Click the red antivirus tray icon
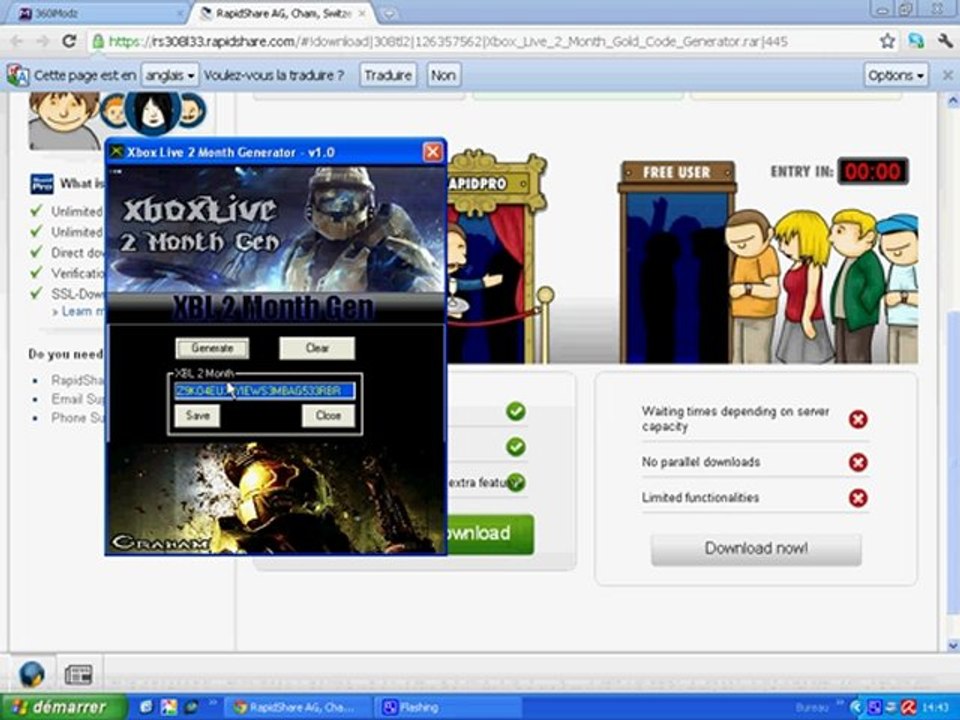960x720 pixels. click(x=908, y=707)
